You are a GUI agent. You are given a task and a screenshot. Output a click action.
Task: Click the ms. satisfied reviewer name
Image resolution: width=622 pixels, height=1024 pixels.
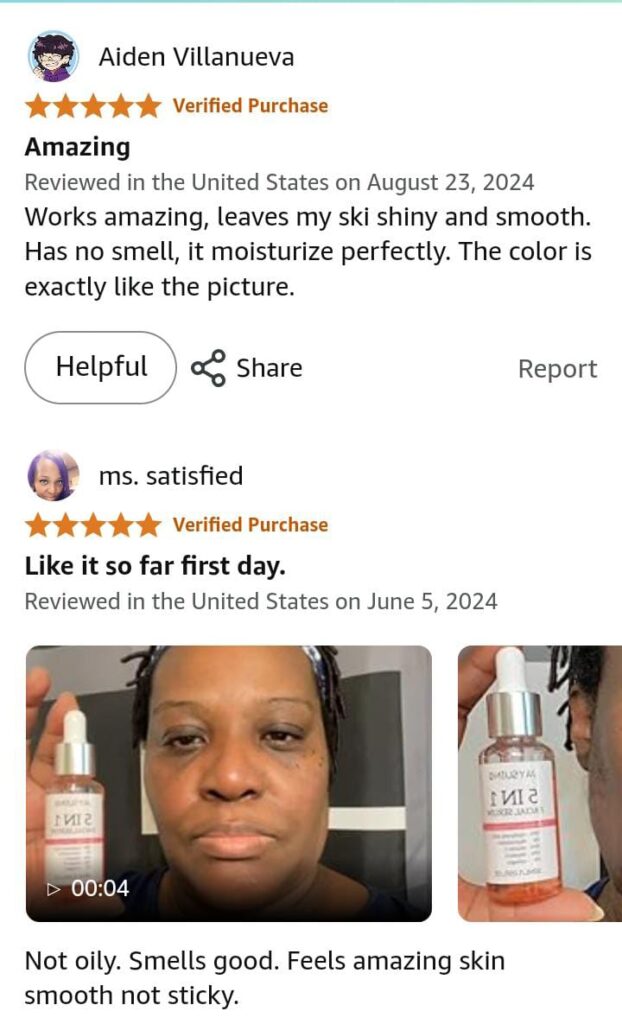pos(171,475)
